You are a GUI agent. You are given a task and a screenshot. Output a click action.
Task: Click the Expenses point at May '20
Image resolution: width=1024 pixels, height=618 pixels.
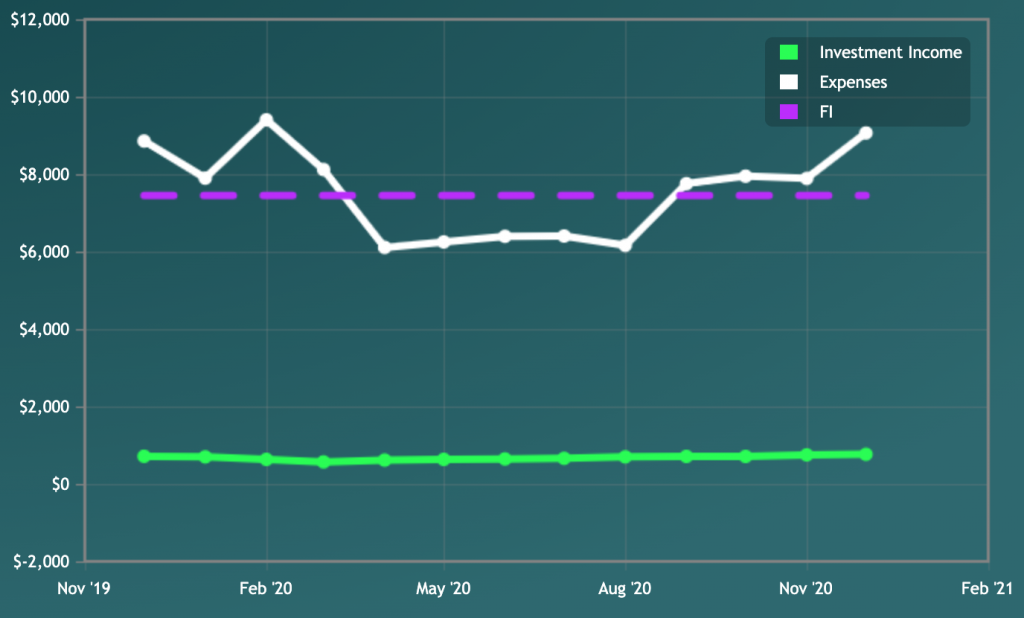coord(444,242)
